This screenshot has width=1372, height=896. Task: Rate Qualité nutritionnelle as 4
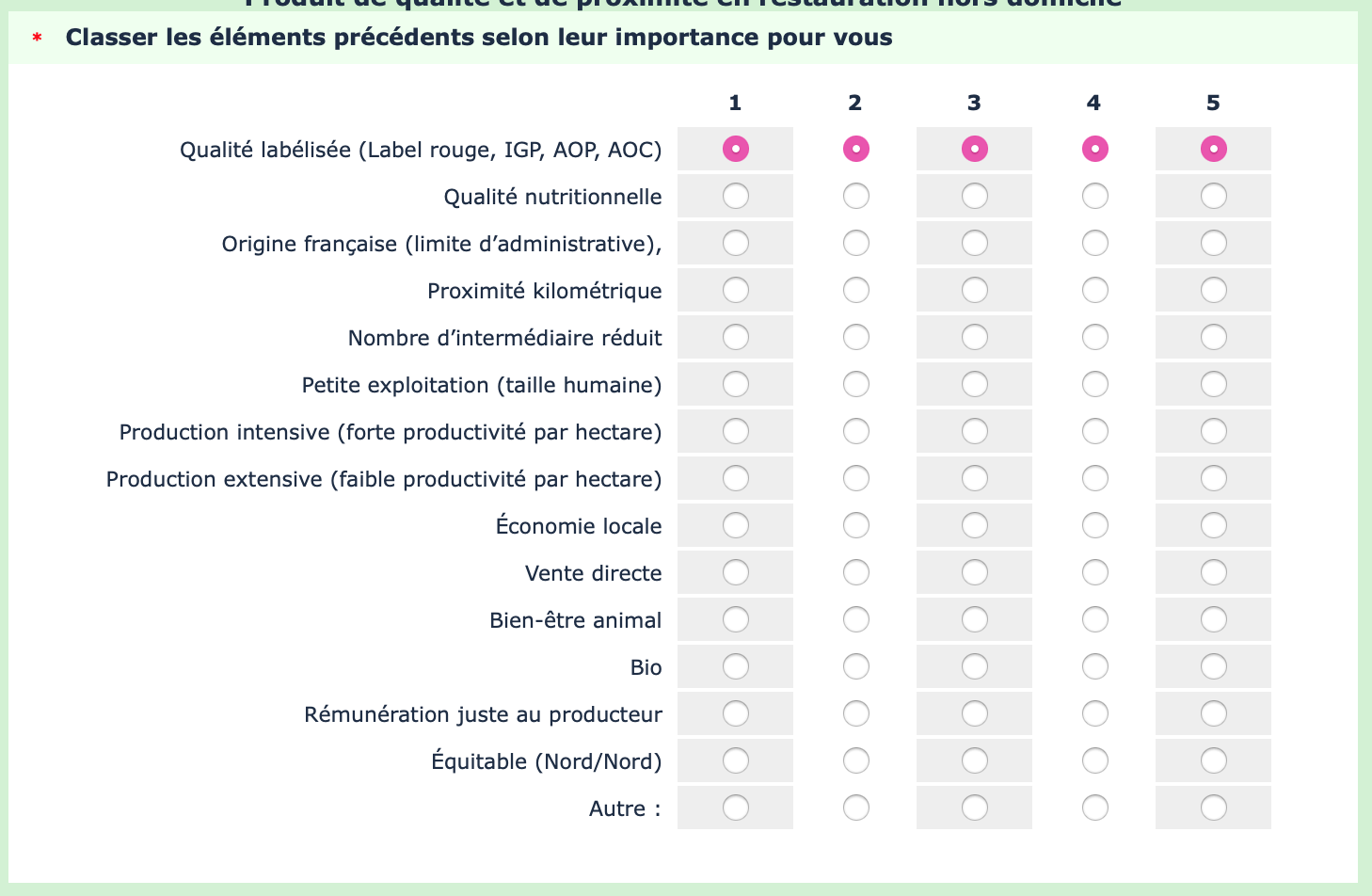point(1095,196)
